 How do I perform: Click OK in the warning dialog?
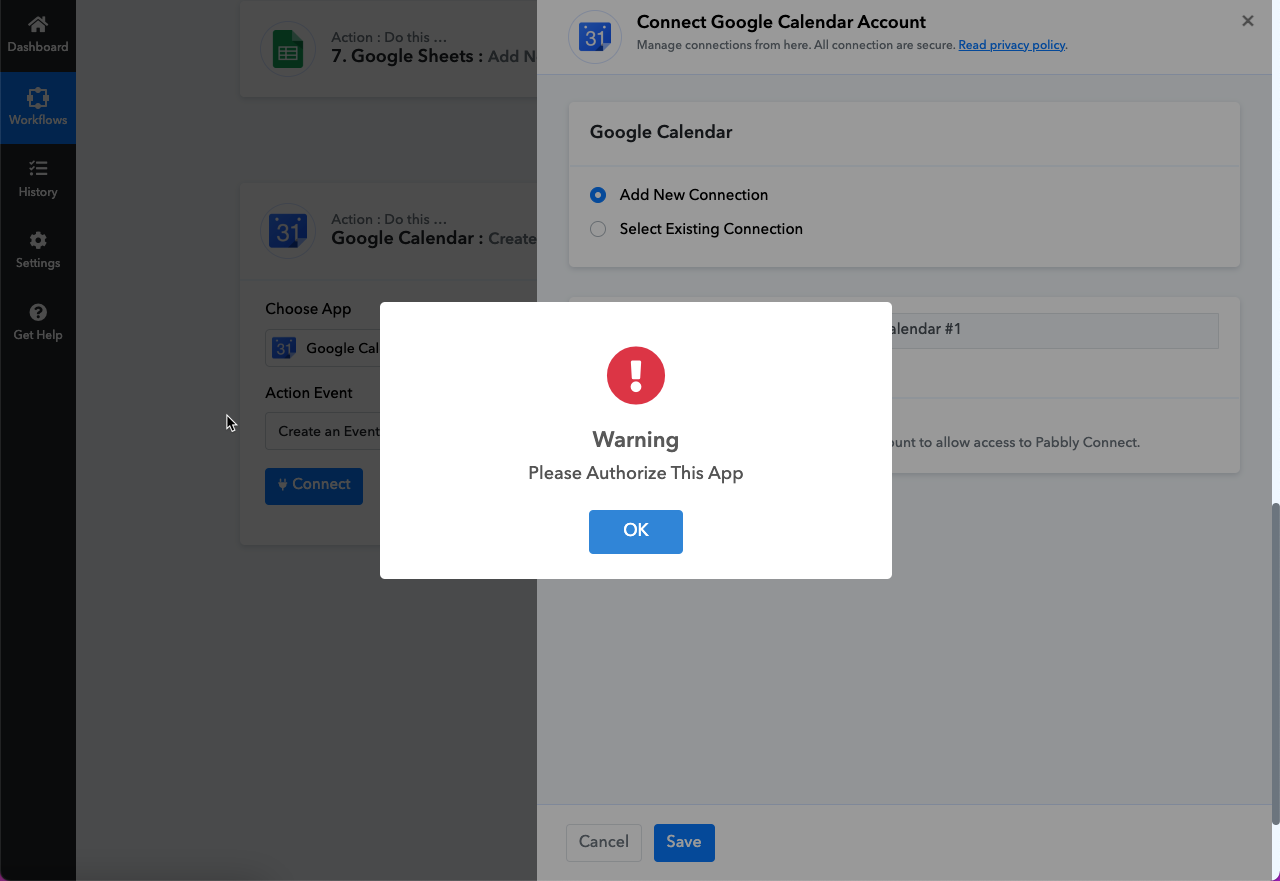(636, 531)
